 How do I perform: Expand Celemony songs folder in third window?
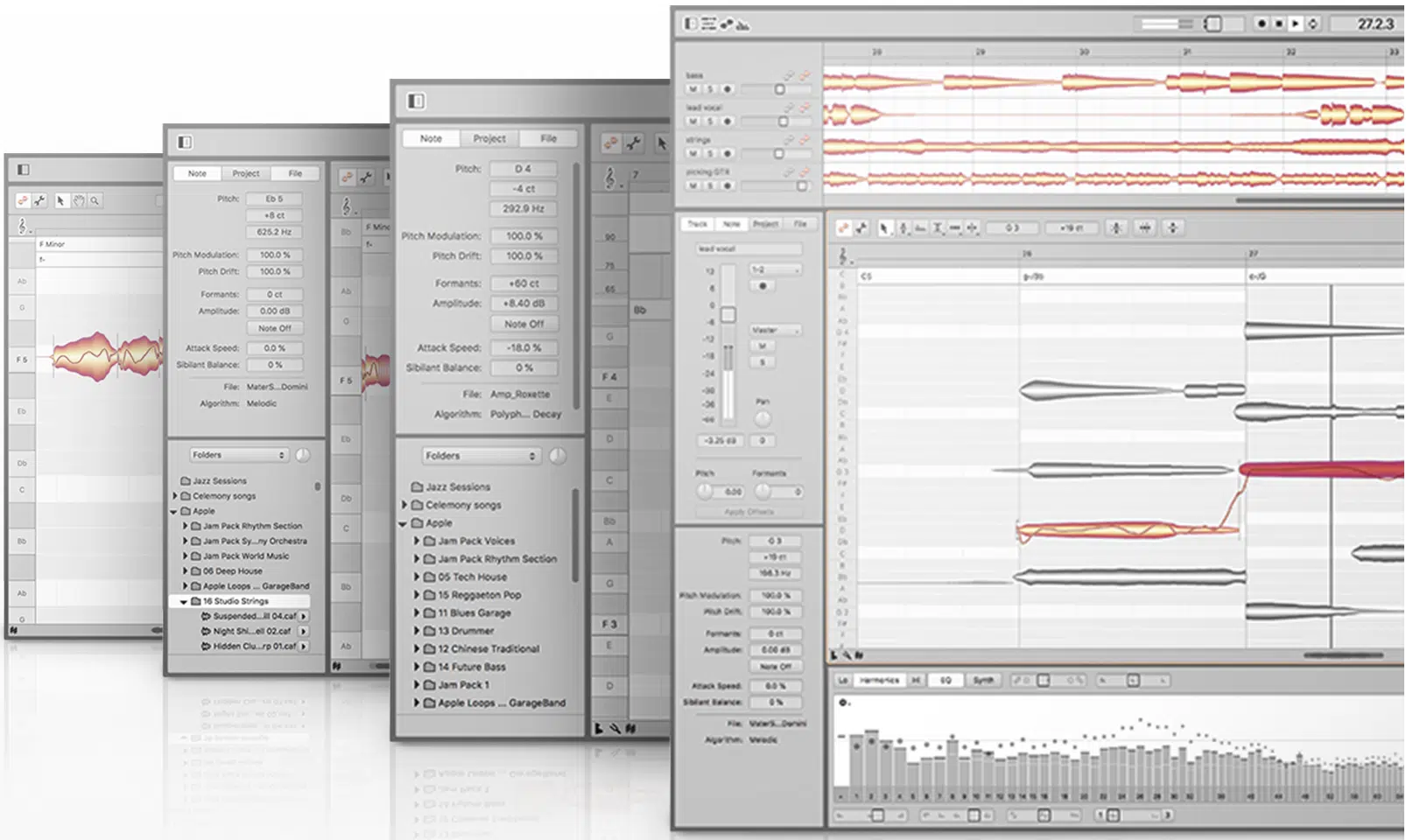click(x=404, y=505)
